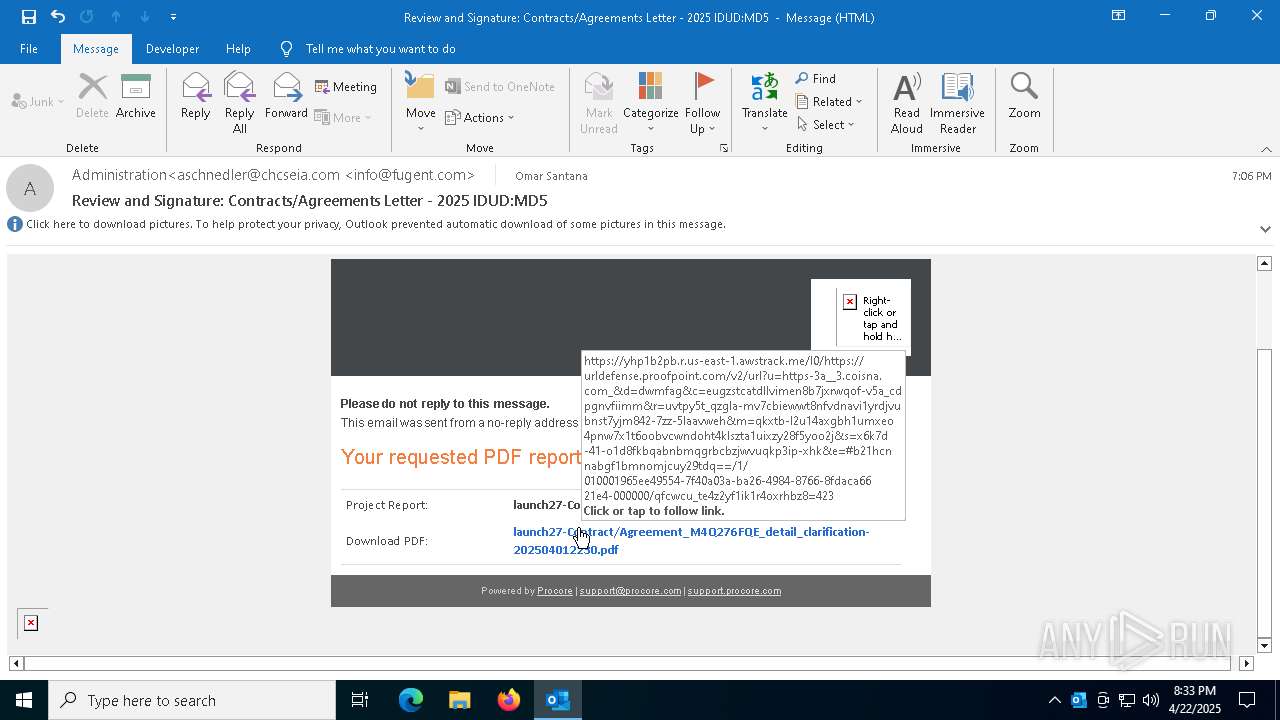Start Read Aloud
This screenshot has width=1280, height=720.
[x=907, y=103]
